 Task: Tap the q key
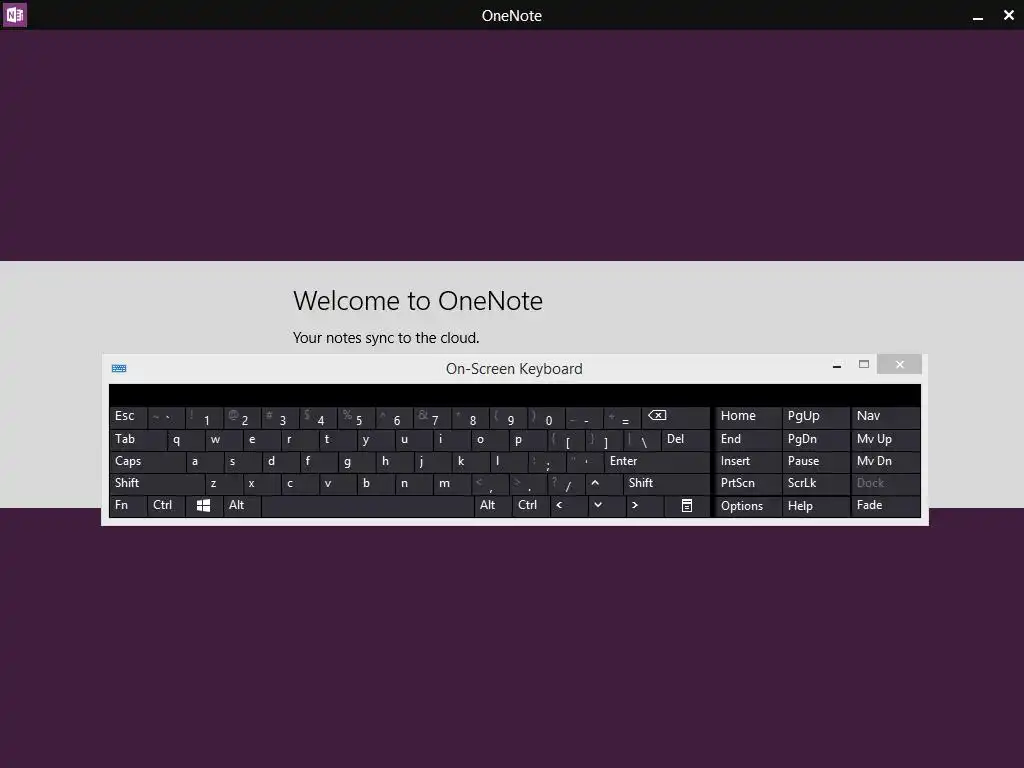pos(185,440)
